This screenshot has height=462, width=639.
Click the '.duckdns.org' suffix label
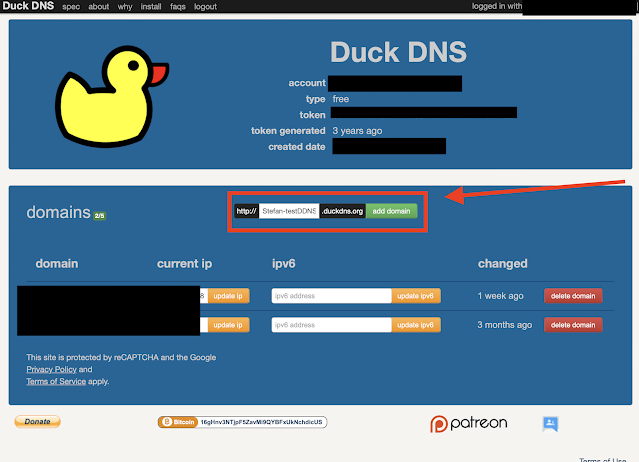pos(342,211)
